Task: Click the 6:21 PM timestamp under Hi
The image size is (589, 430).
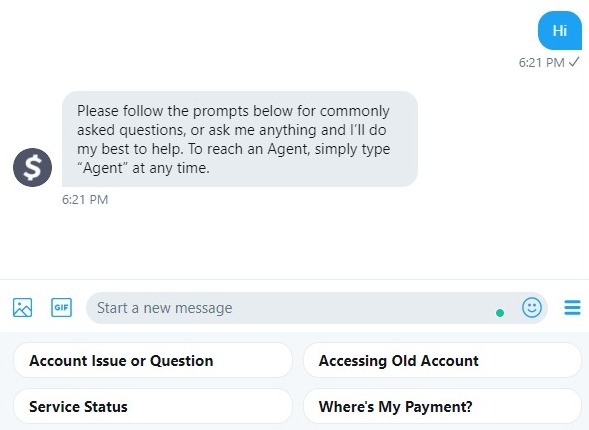Action: tap(542, 62)
